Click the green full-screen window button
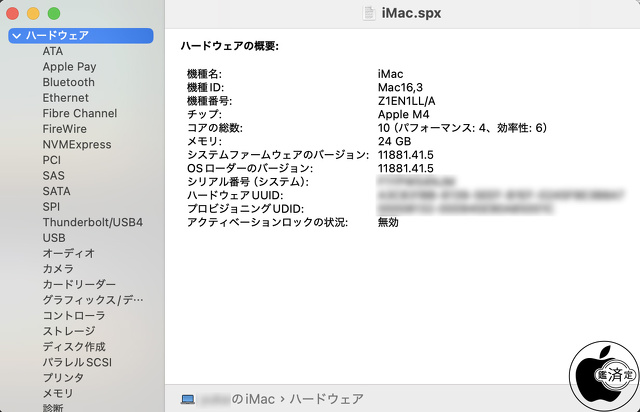640x412 pixels. pos(54,14)
